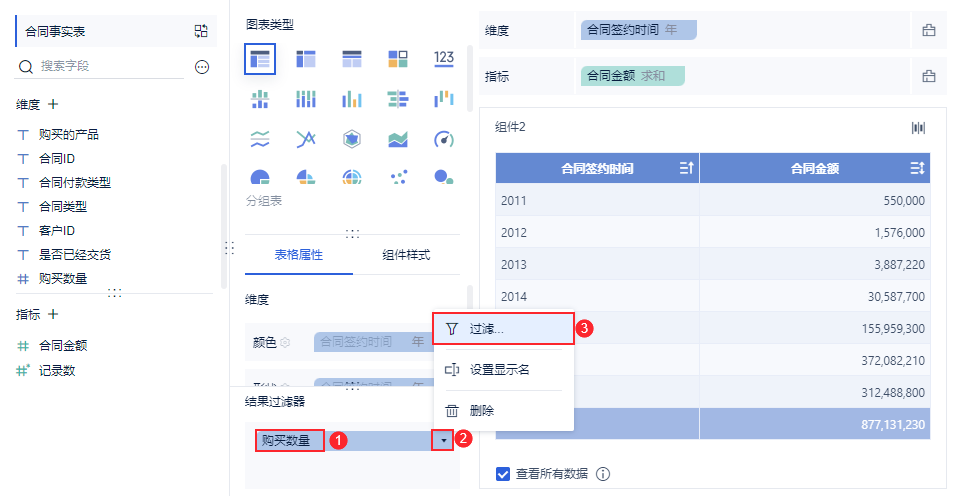Screen dimensions: 963x496
Task: Uncheck the 查看所有数据 checkbox
Action: pyautogui.click(x=503, y=474)
